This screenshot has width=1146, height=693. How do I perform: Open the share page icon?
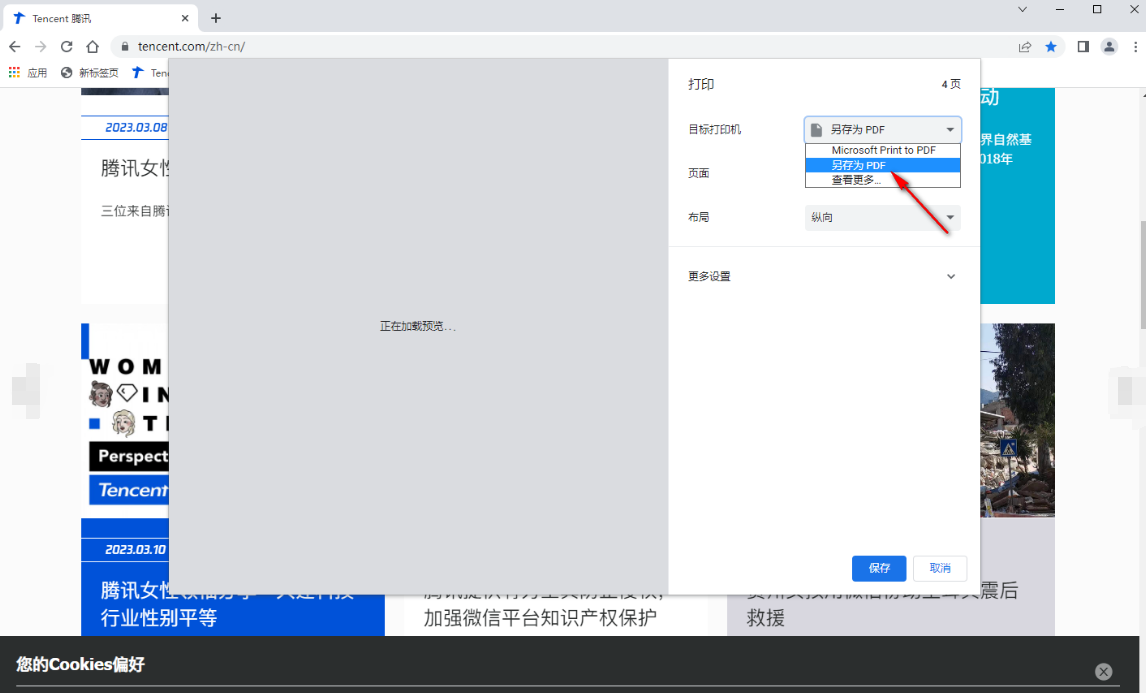1024,46
